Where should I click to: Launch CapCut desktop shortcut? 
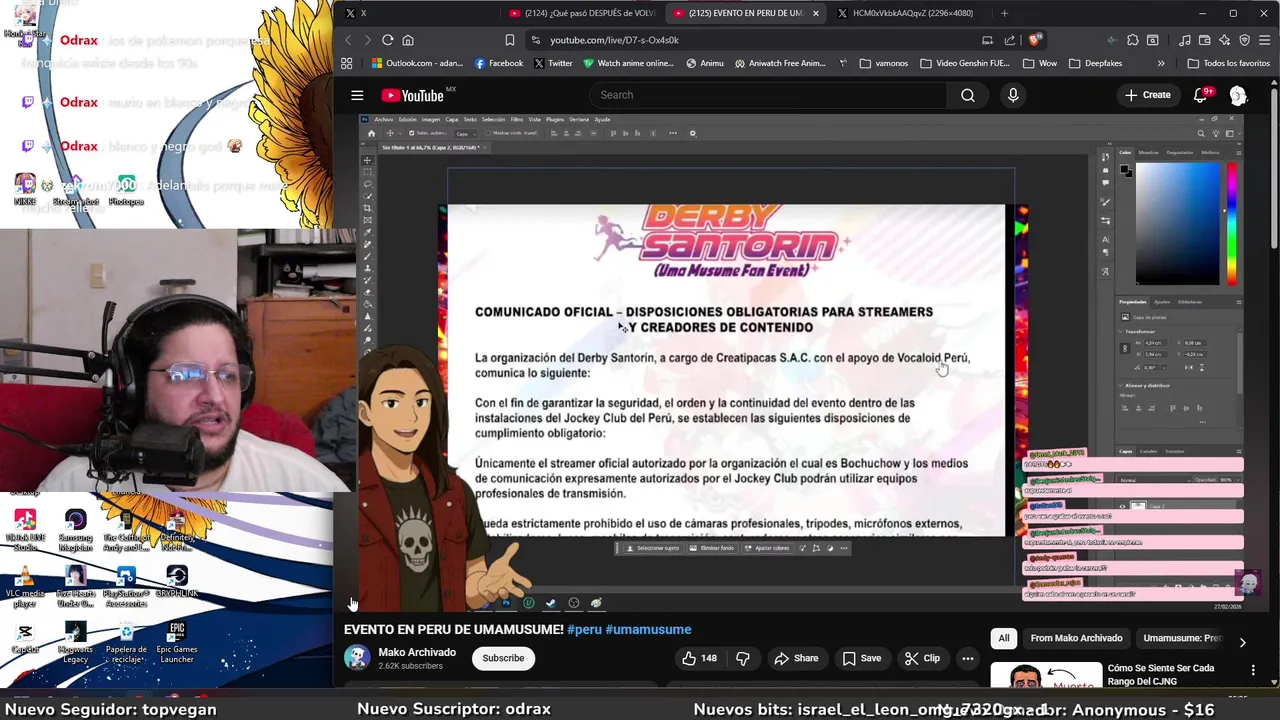[x=25, y=636]
